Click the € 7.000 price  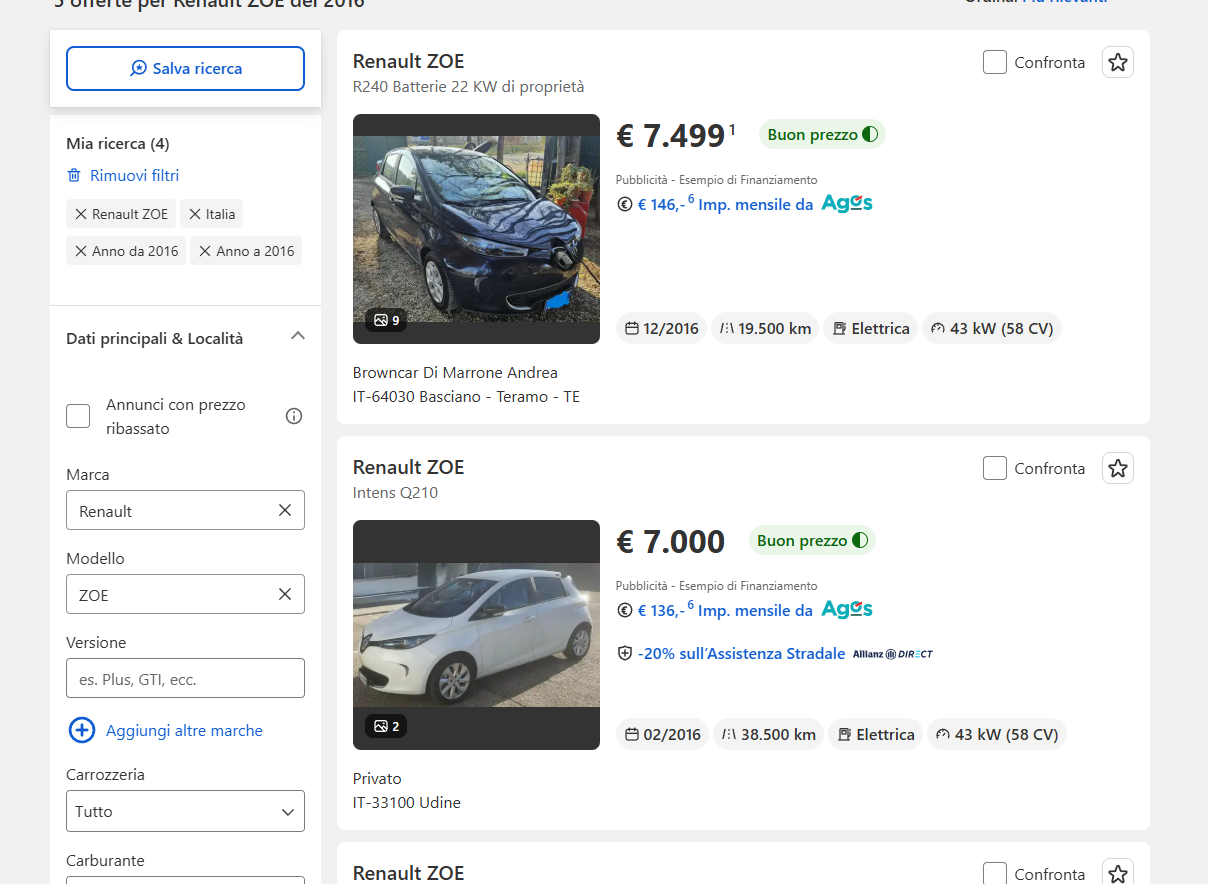671,541
